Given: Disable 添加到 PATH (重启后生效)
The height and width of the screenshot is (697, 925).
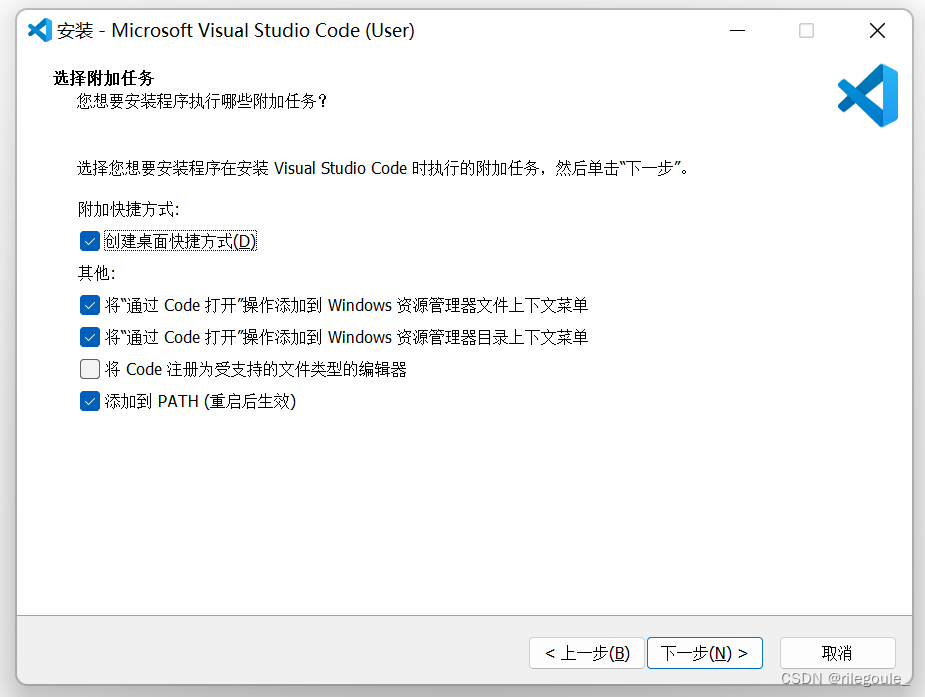Looking at the screenshot, I should (89, 401).
